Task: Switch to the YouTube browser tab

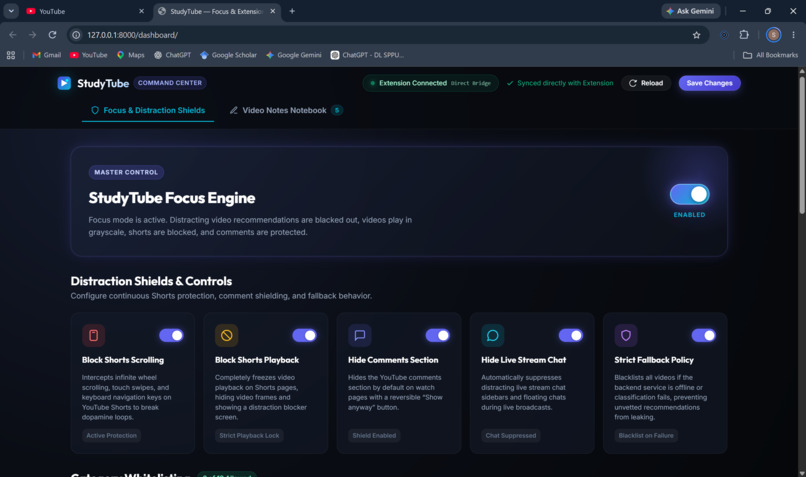Action: click(x=85, y=11)
